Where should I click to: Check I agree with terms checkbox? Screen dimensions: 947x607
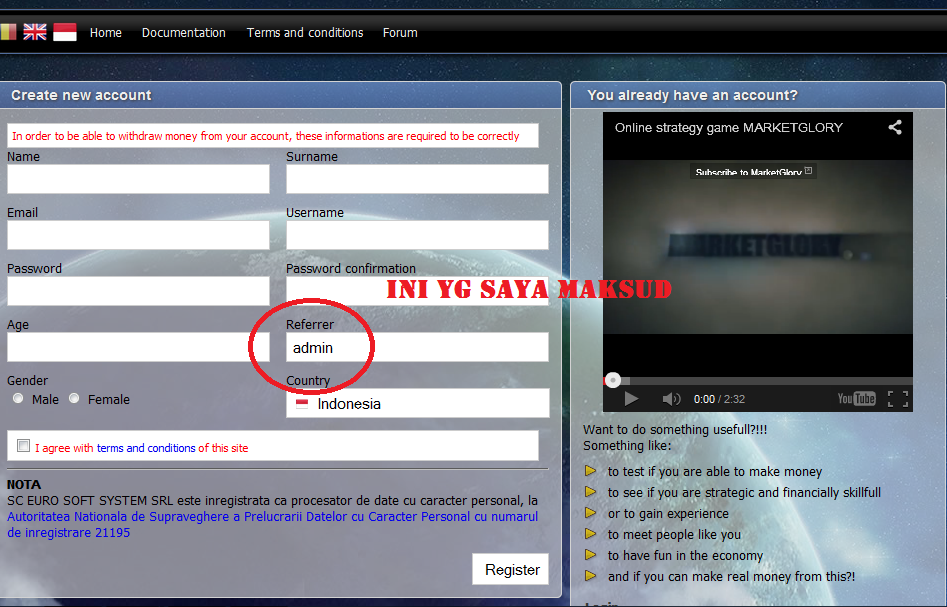(x=24, y=446)
